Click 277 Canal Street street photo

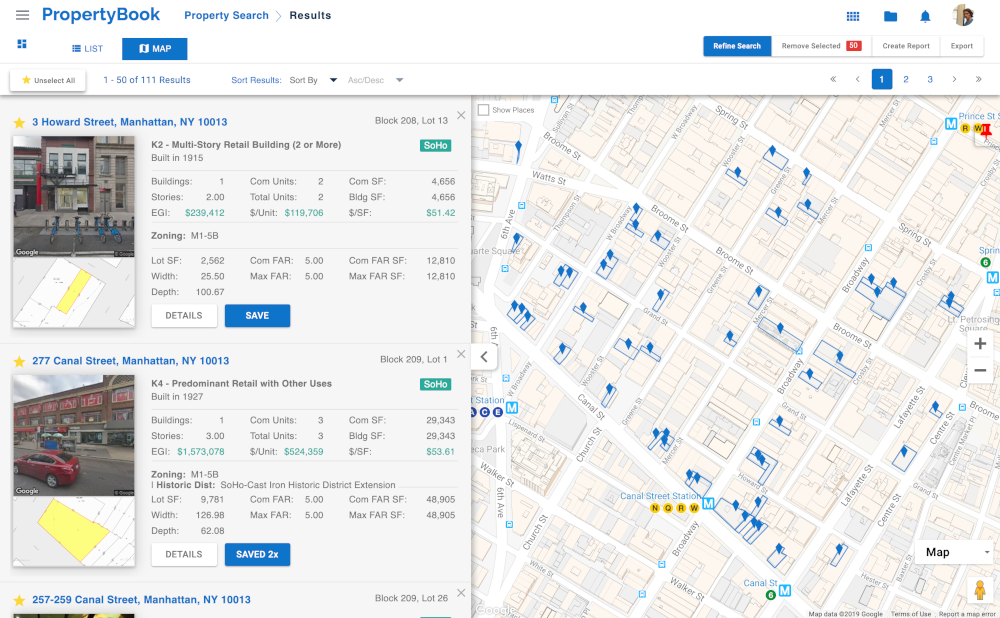click(x=74, y=436)
